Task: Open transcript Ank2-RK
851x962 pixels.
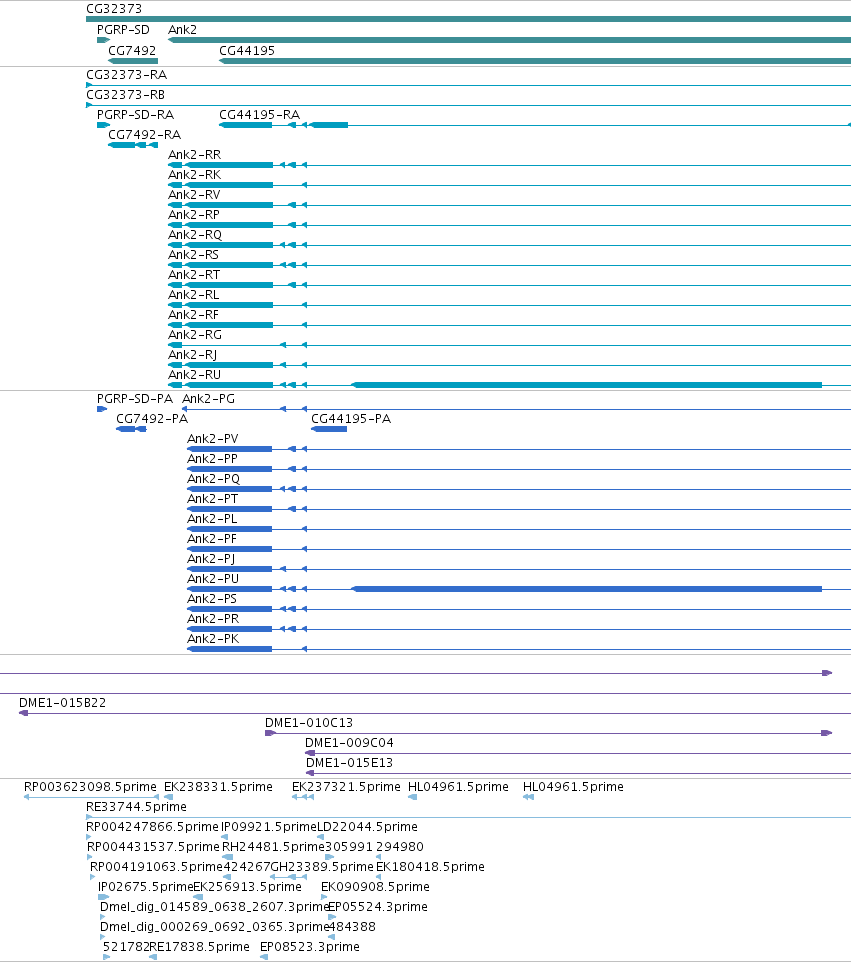Action: (194, 174)
